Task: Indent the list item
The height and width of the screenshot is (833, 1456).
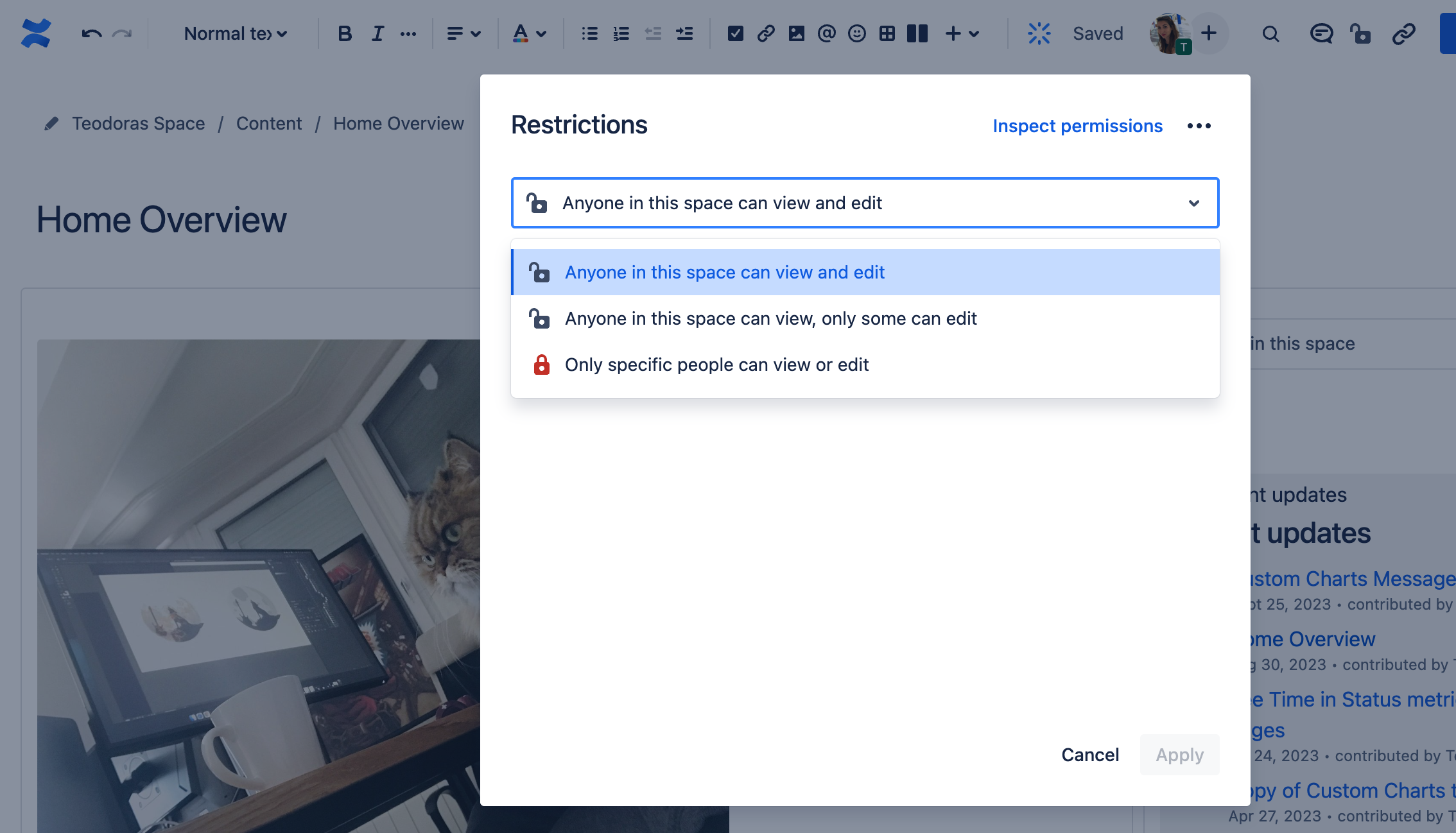Action: point(684,33)
